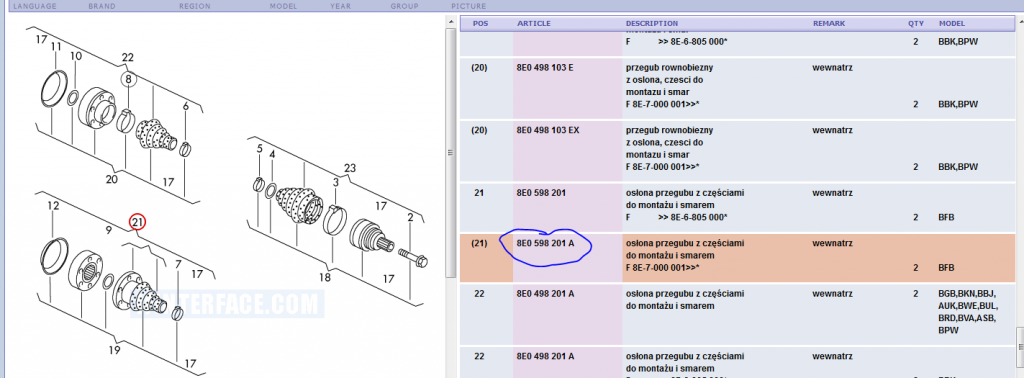Click POS (20) of the 103 E row
The height and width of the screenshot is (378, 1024).
pyautogui.click(x=480, y=67)
